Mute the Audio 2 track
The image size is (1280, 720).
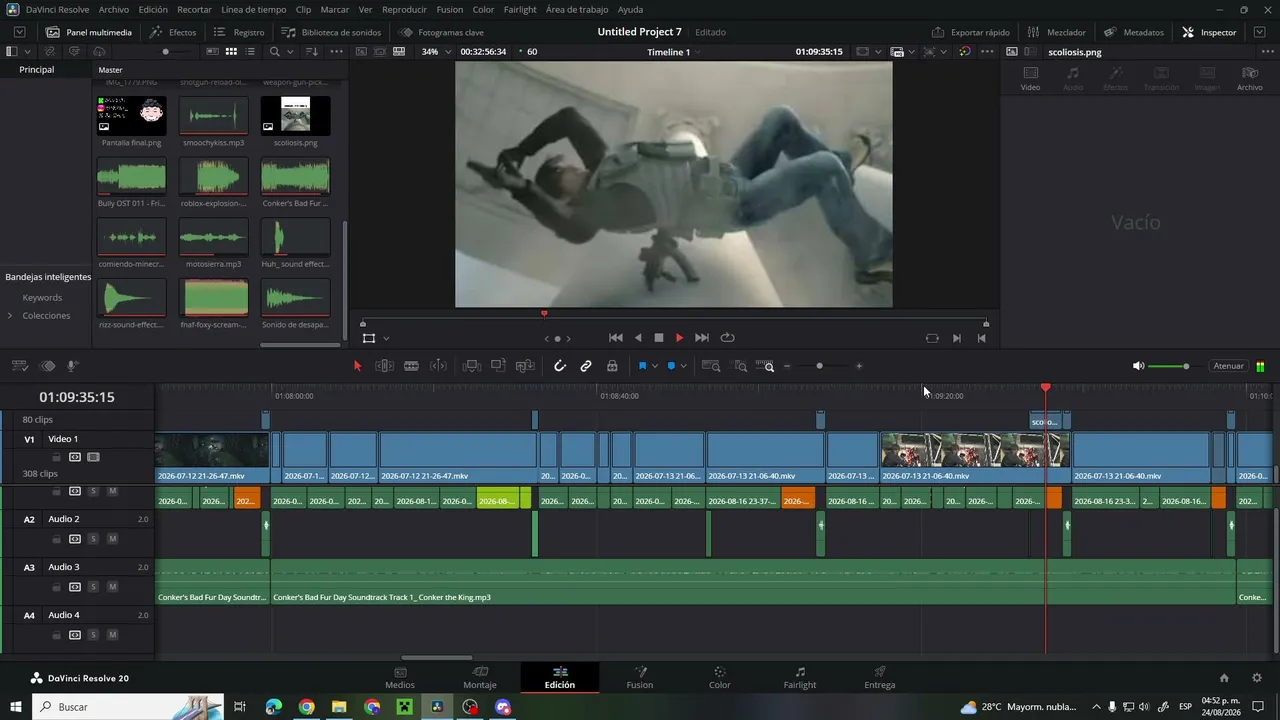click(112, 539)
